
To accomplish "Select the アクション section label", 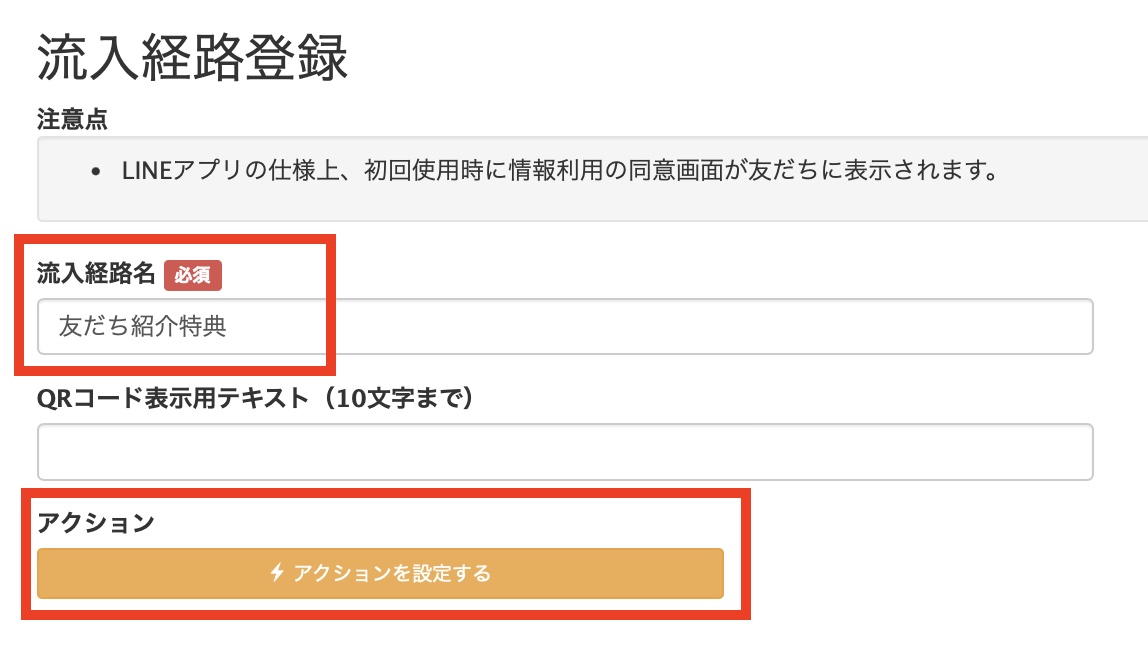I will click(x=96, y=522).
